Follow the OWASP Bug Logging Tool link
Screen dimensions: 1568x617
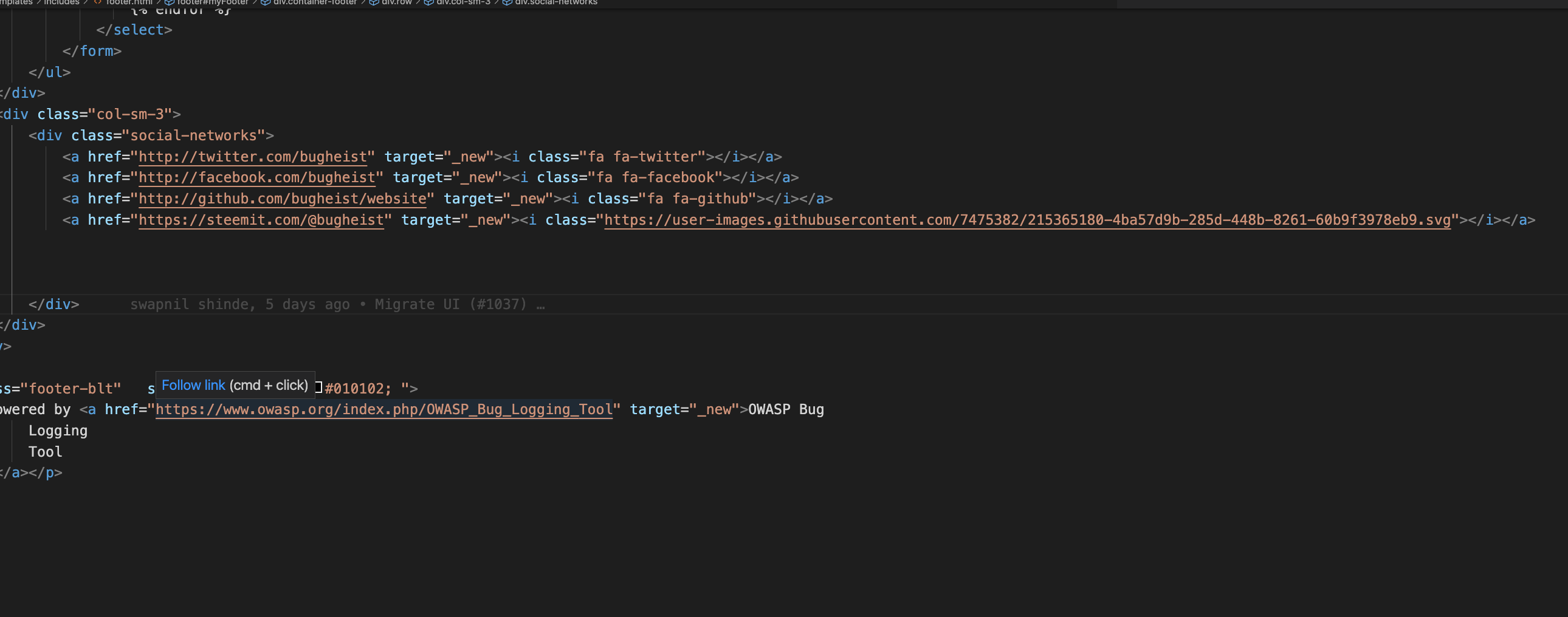(383, 409)
